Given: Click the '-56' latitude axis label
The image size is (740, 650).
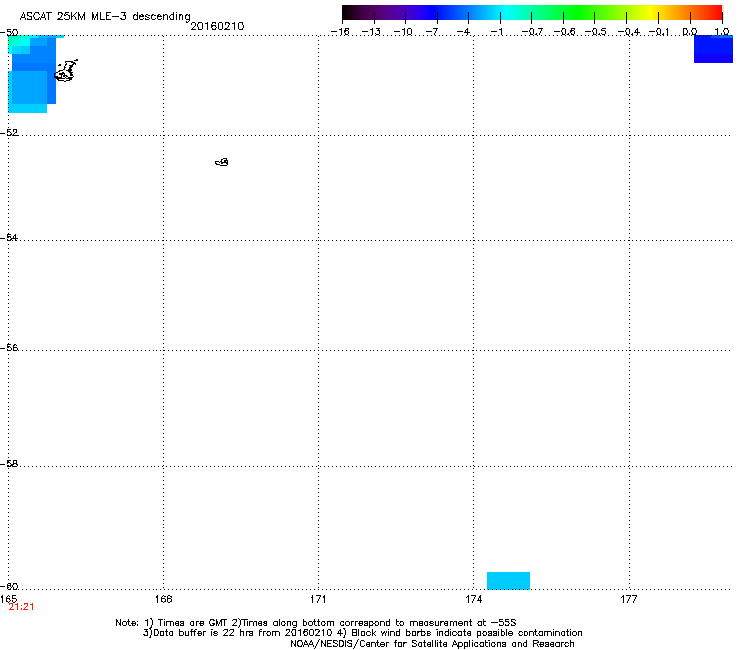Looking at the screenshot, I should click(9, 348).
